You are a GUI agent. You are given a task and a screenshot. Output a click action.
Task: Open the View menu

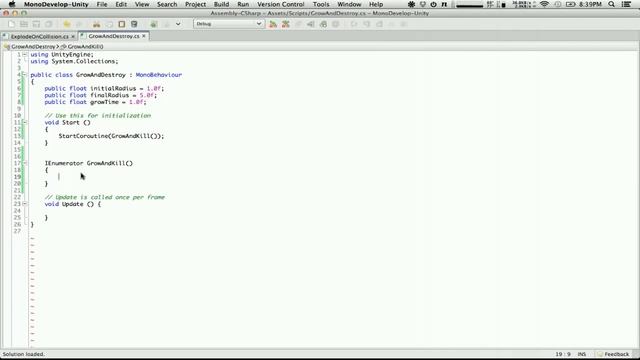(x=142, y=4)
